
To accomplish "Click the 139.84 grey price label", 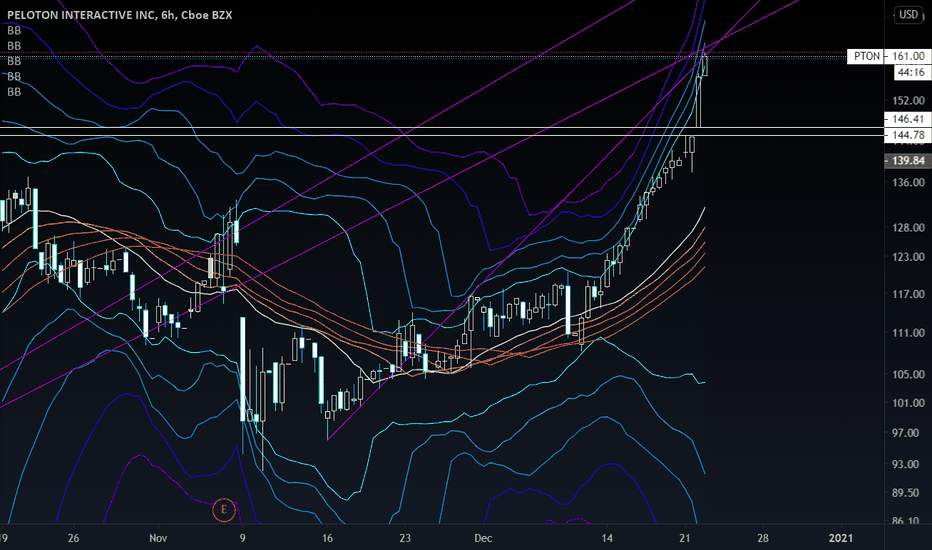I will (908, 161).
